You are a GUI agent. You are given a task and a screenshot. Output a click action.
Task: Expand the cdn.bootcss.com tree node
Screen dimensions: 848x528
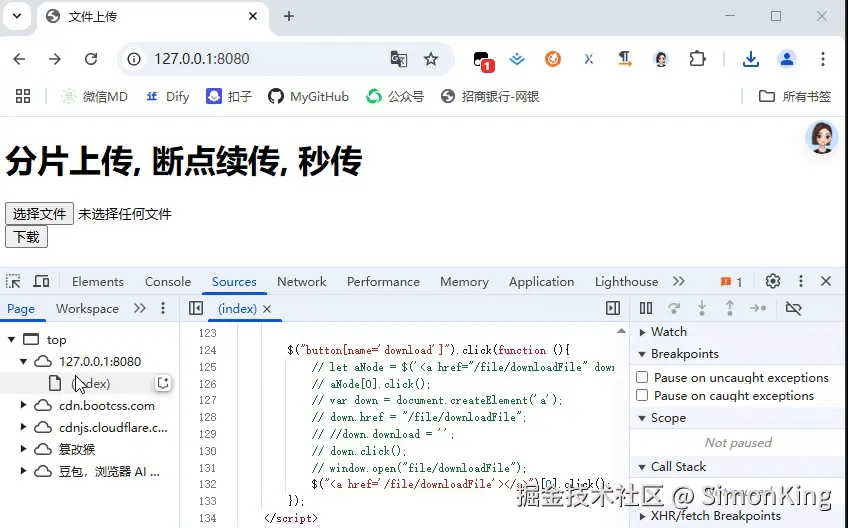point(23,405)
